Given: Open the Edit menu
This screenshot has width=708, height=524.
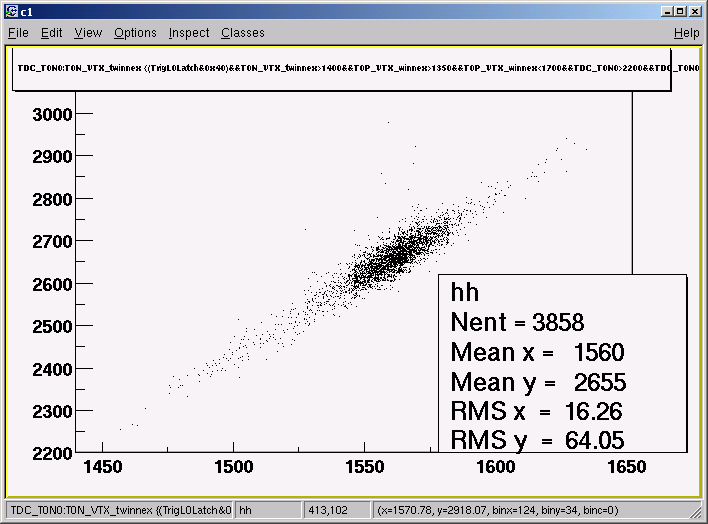Looking at the screenshot, I should tap(51, 33).
